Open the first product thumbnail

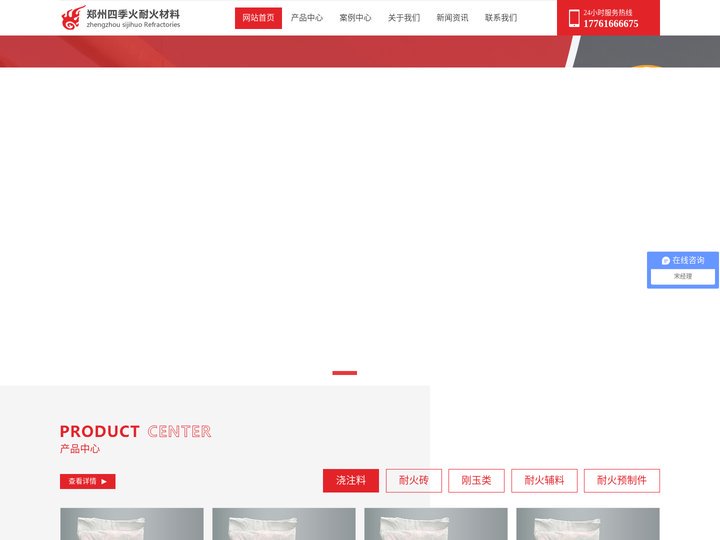tap(132, 524)
